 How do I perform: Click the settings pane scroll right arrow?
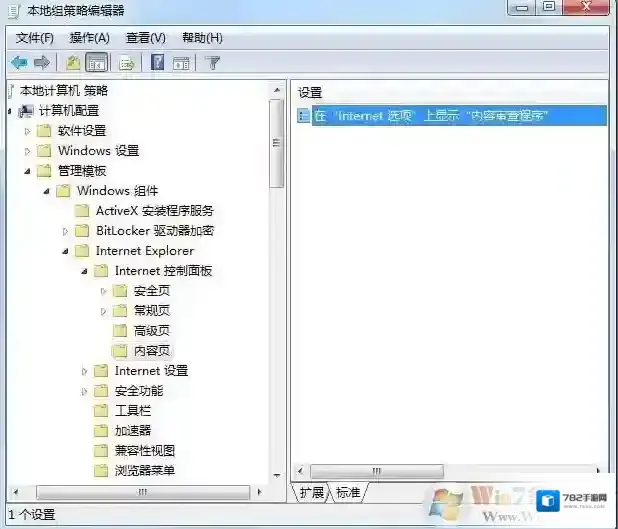598,471
